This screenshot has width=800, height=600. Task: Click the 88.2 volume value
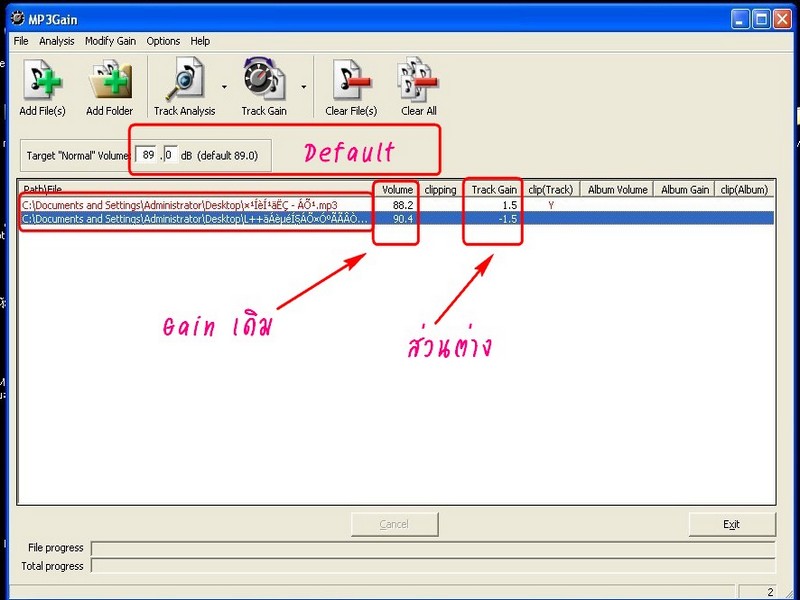click(403, 205)
